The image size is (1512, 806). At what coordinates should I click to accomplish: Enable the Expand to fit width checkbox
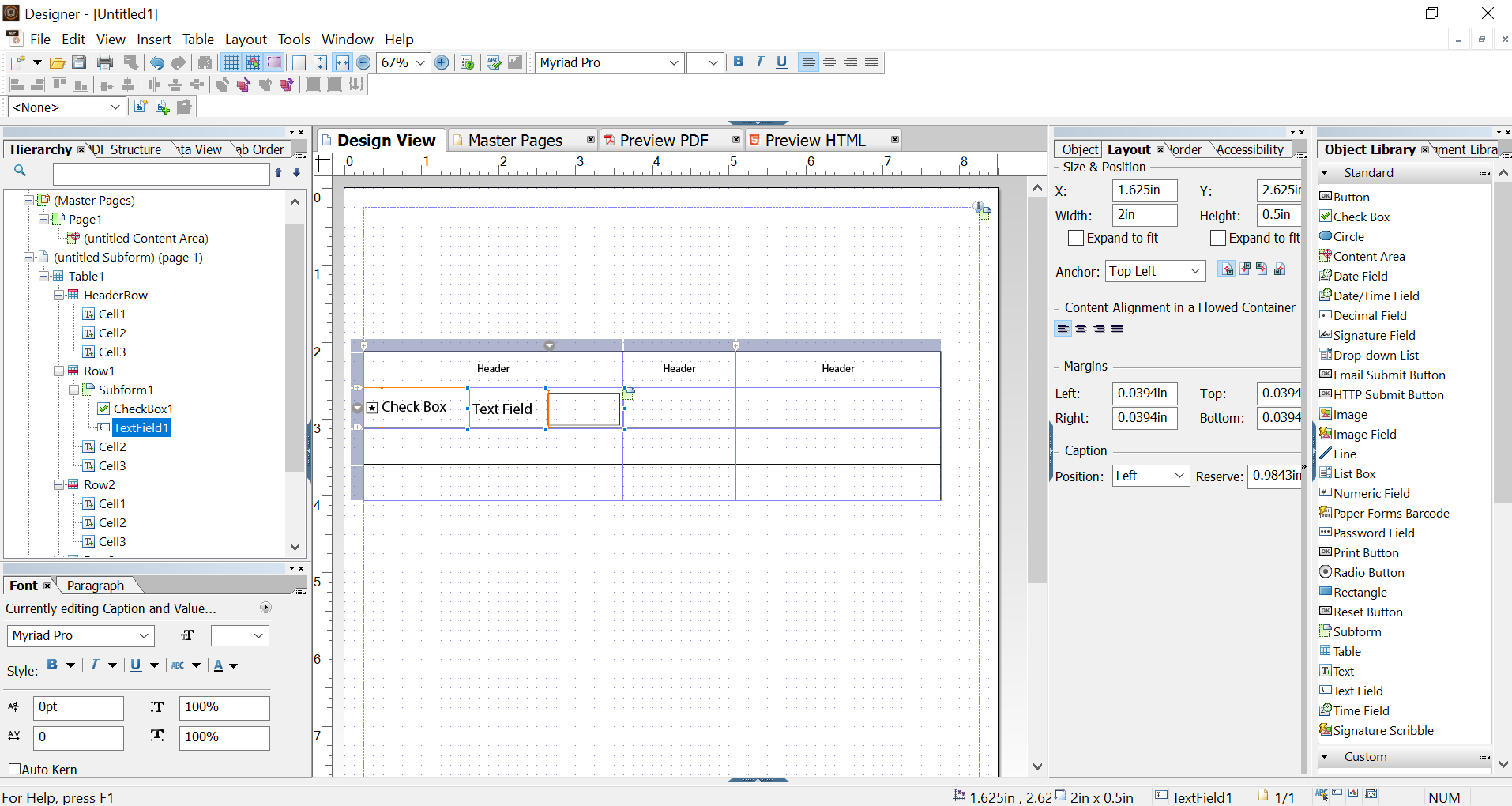click(x=1076, y=237)
